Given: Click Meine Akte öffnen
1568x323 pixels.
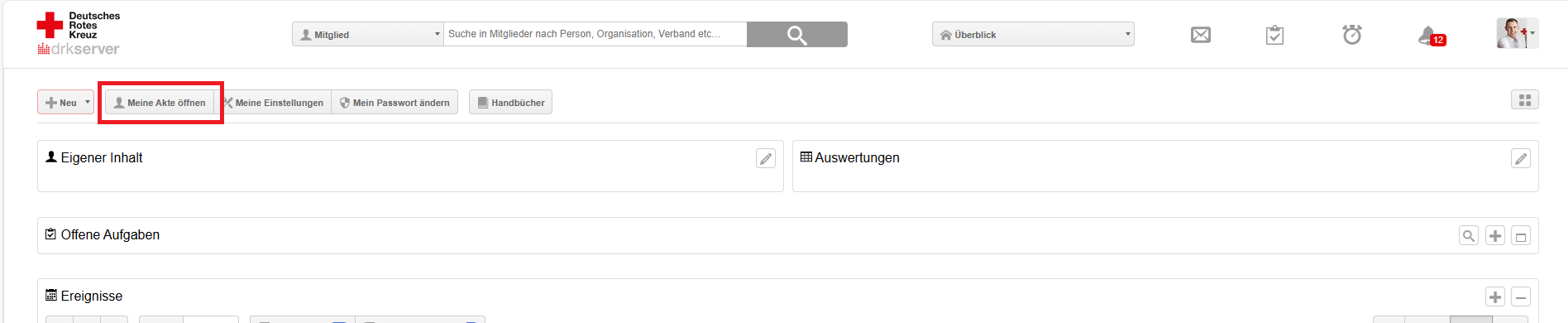Looking at the screenshot, I should (160, 103).
